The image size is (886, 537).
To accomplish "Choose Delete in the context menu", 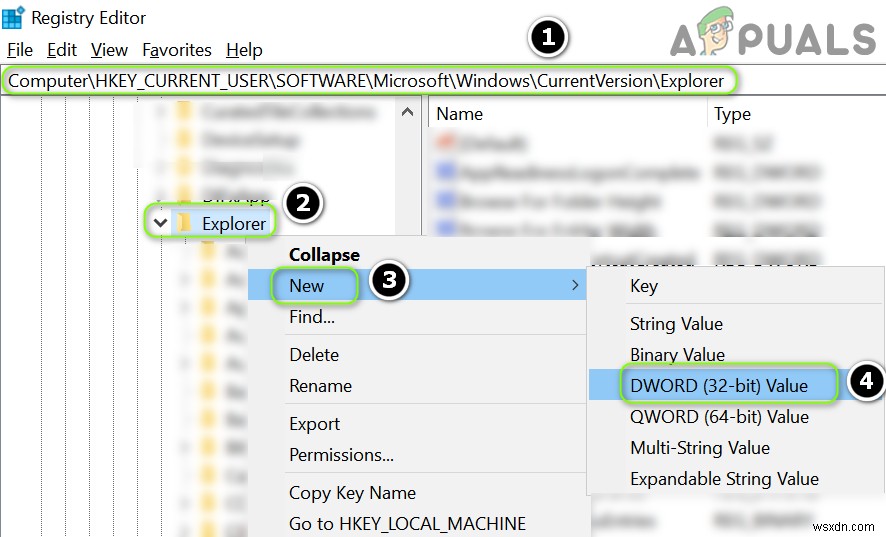I will coord(314,355).
